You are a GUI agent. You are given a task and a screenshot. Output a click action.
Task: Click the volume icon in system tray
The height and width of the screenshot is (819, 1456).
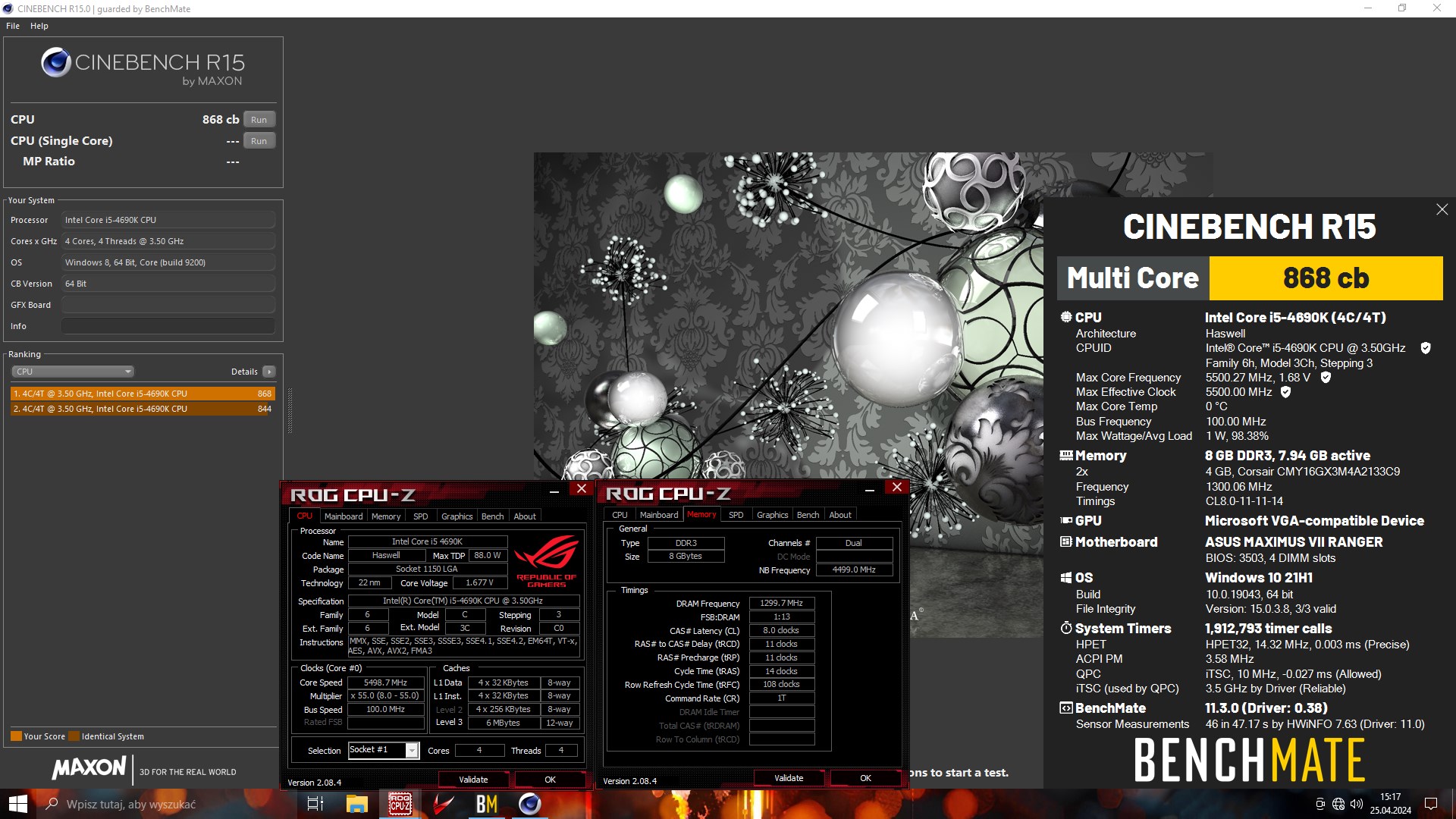click(x=1357, y=804)
